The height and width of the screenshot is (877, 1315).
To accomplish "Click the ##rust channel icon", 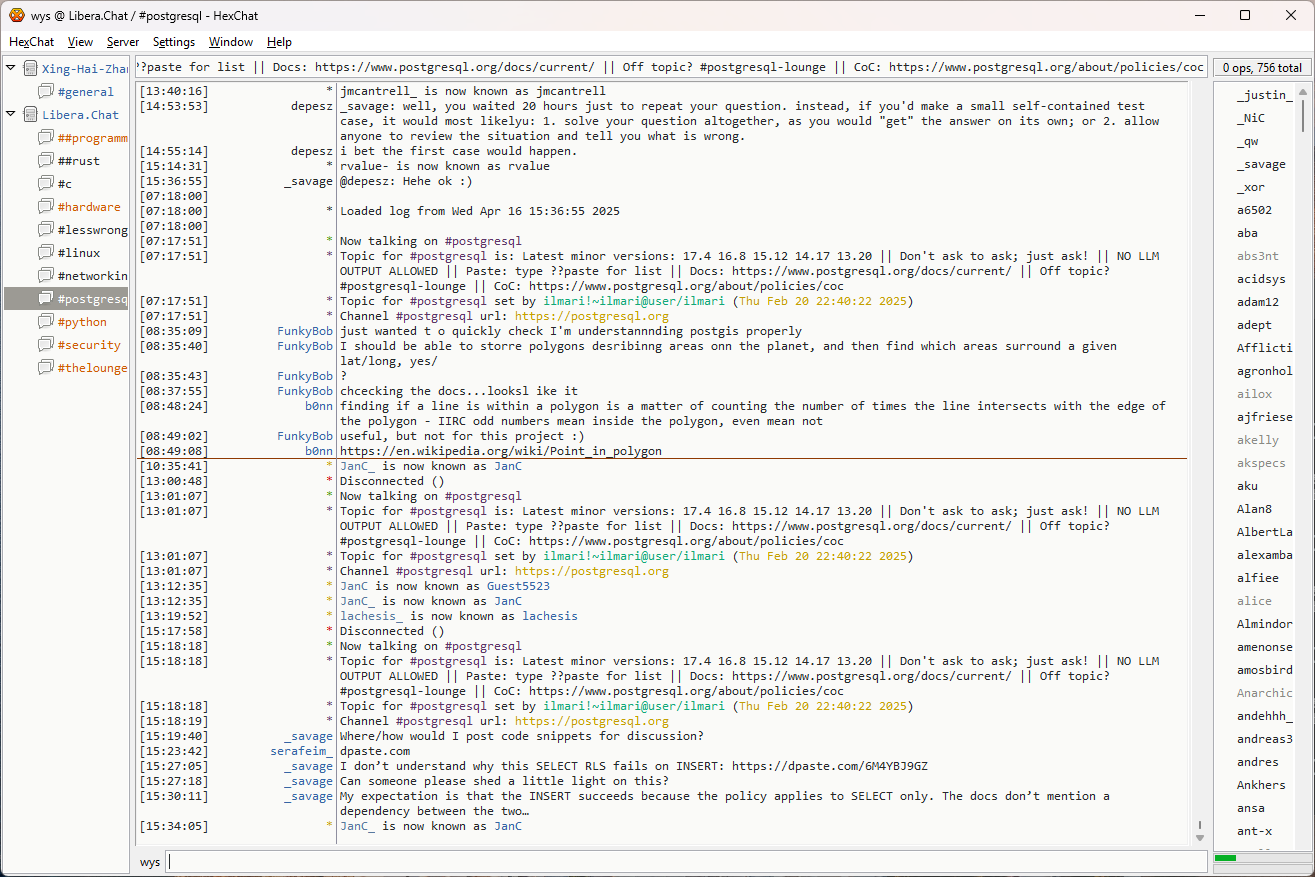I will (x=46, y=161).
